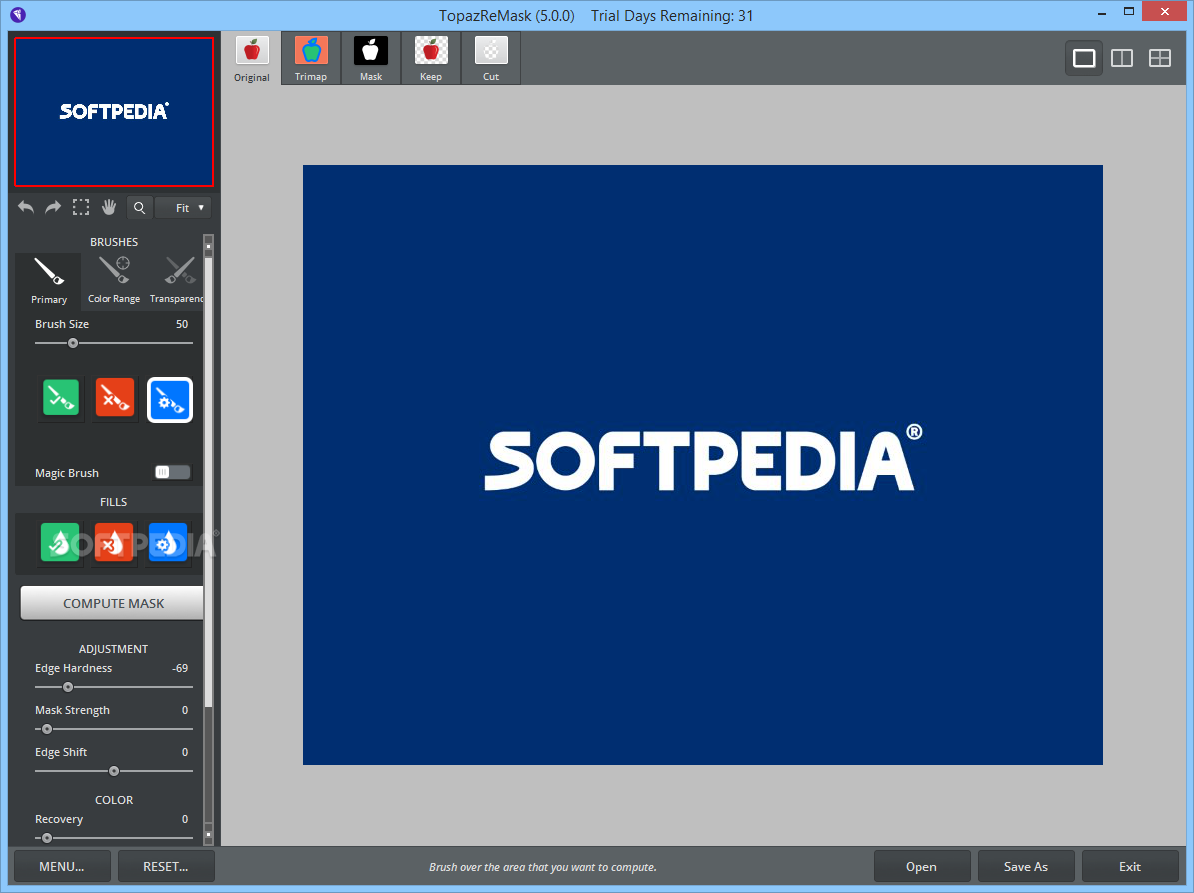Maximize the TopazReMask window
Screen dimensions: 1194x893
pos(1129,11)
